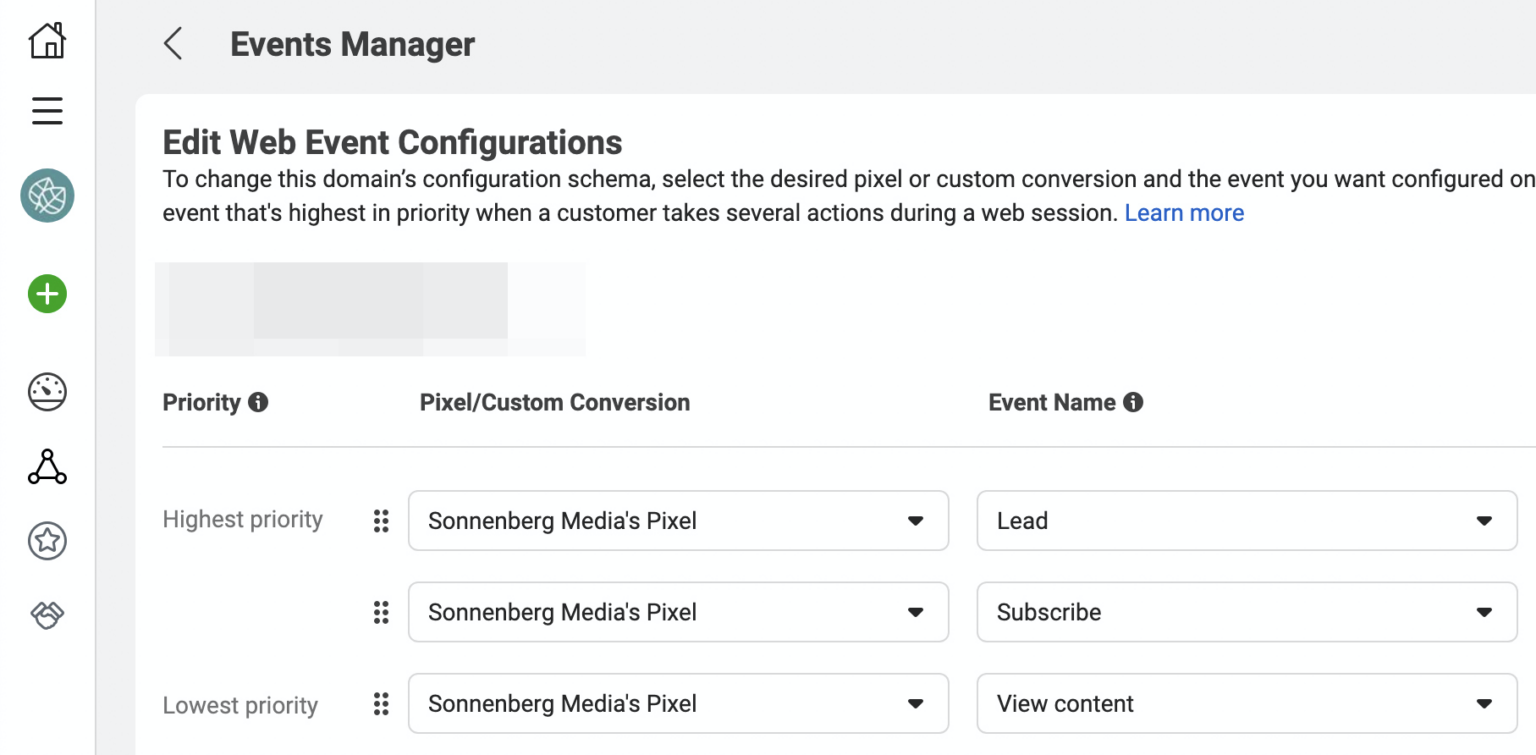Open the Subscribe event name dropdown
Screen dimensions: 1536x755
pos(1247,612)
